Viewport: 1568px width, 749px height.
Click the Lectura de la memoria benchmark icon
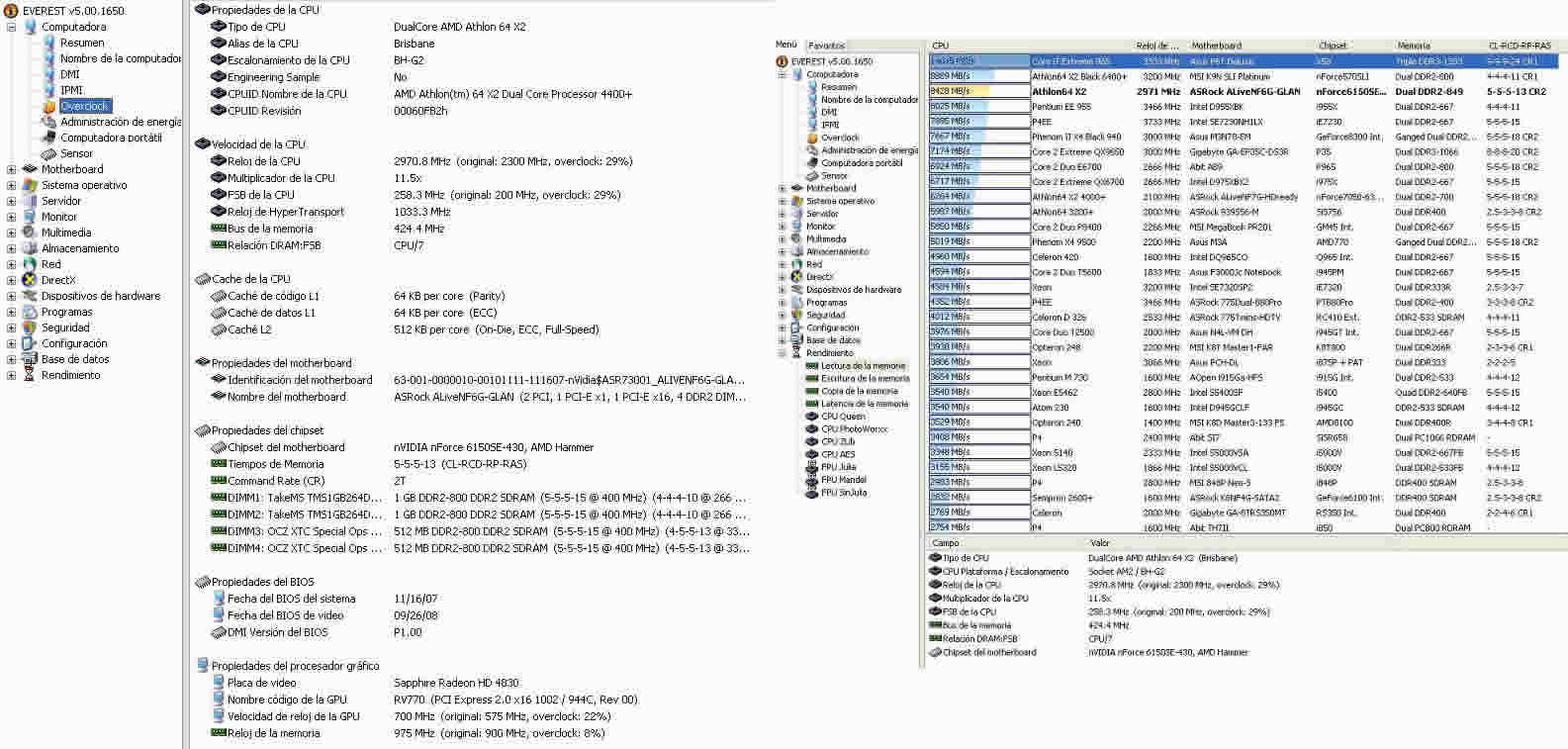pyautogui.click(x=812, y=365)
